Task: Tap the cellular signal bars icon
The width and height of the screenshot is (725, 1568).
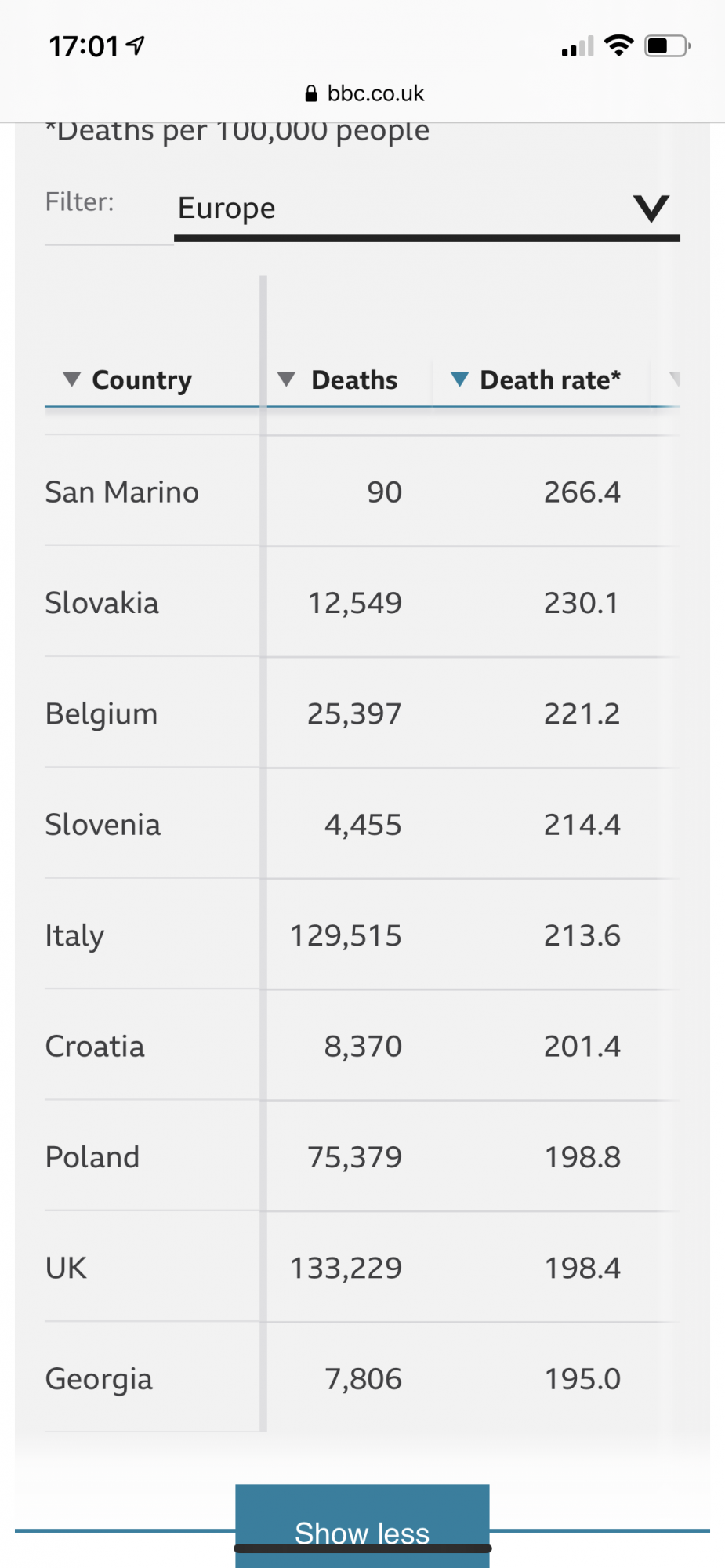Action: pyautogui.click(x=578, y=47)
